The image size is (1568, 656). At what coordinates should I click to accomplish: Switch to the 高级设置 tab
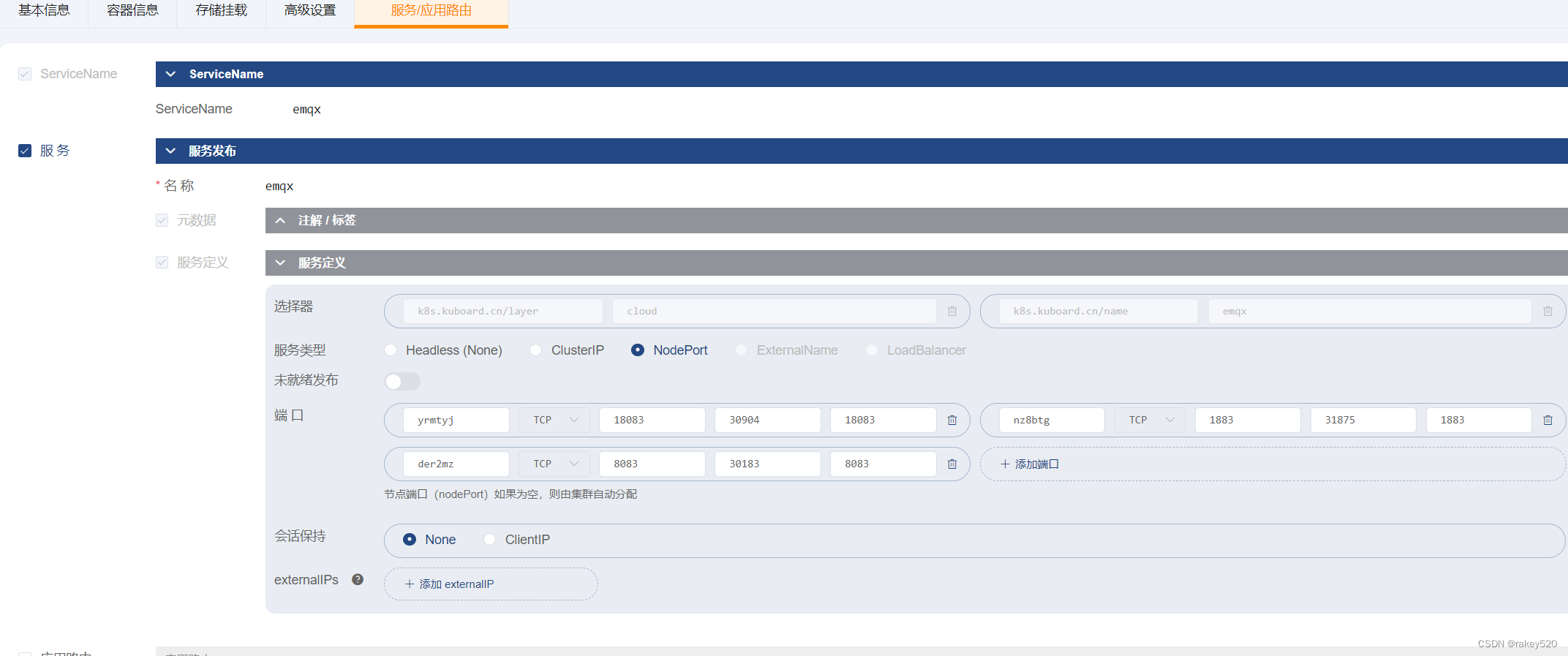pyautogui.click(x=310, y=11)
